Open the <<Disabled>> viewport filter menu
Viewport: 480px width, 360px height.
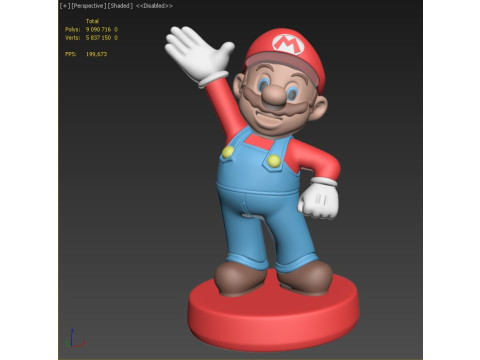pyautogui.click(x=154, y=6)
